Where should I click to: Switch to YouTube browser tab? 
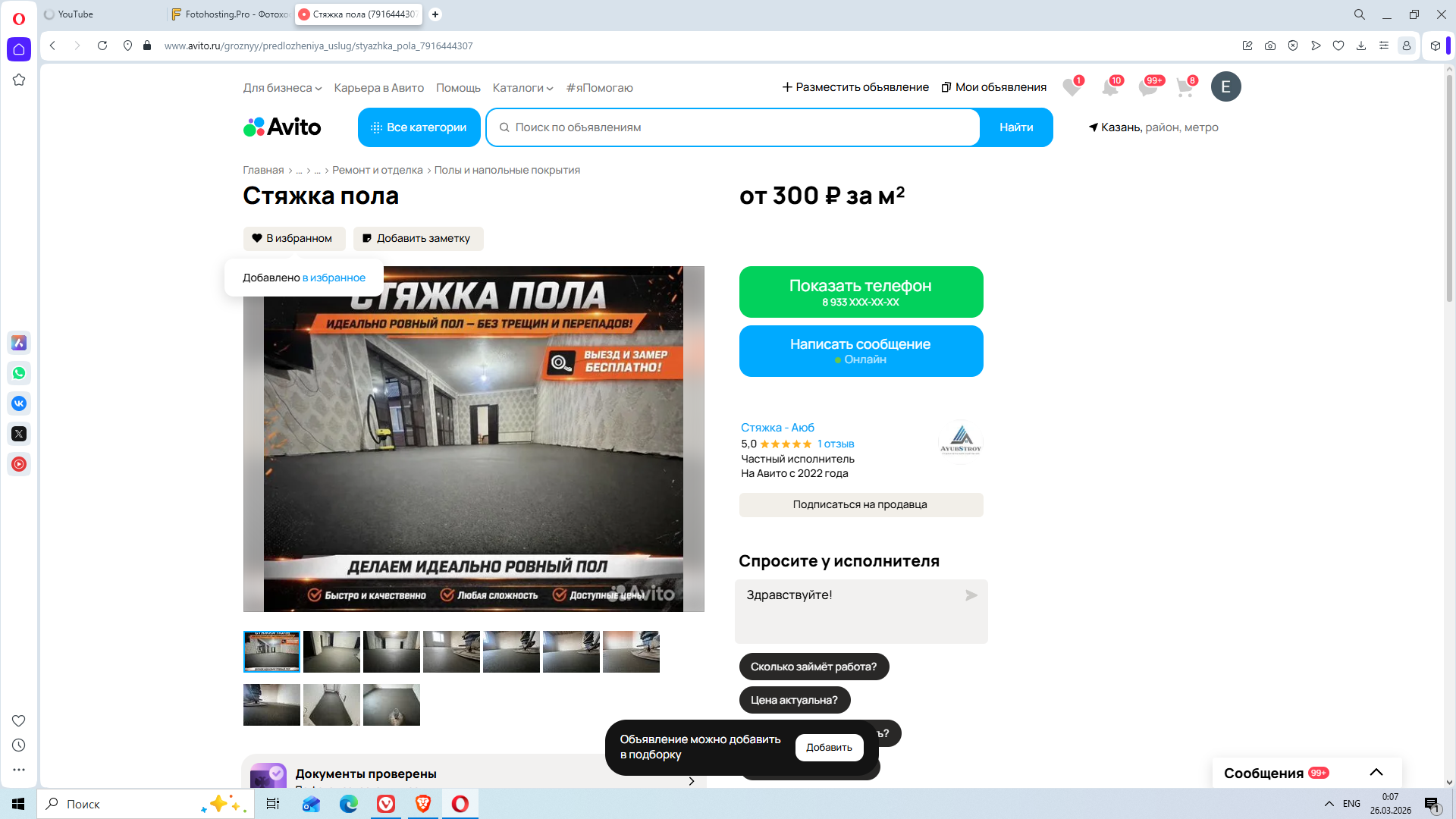(x=76, y=14)
